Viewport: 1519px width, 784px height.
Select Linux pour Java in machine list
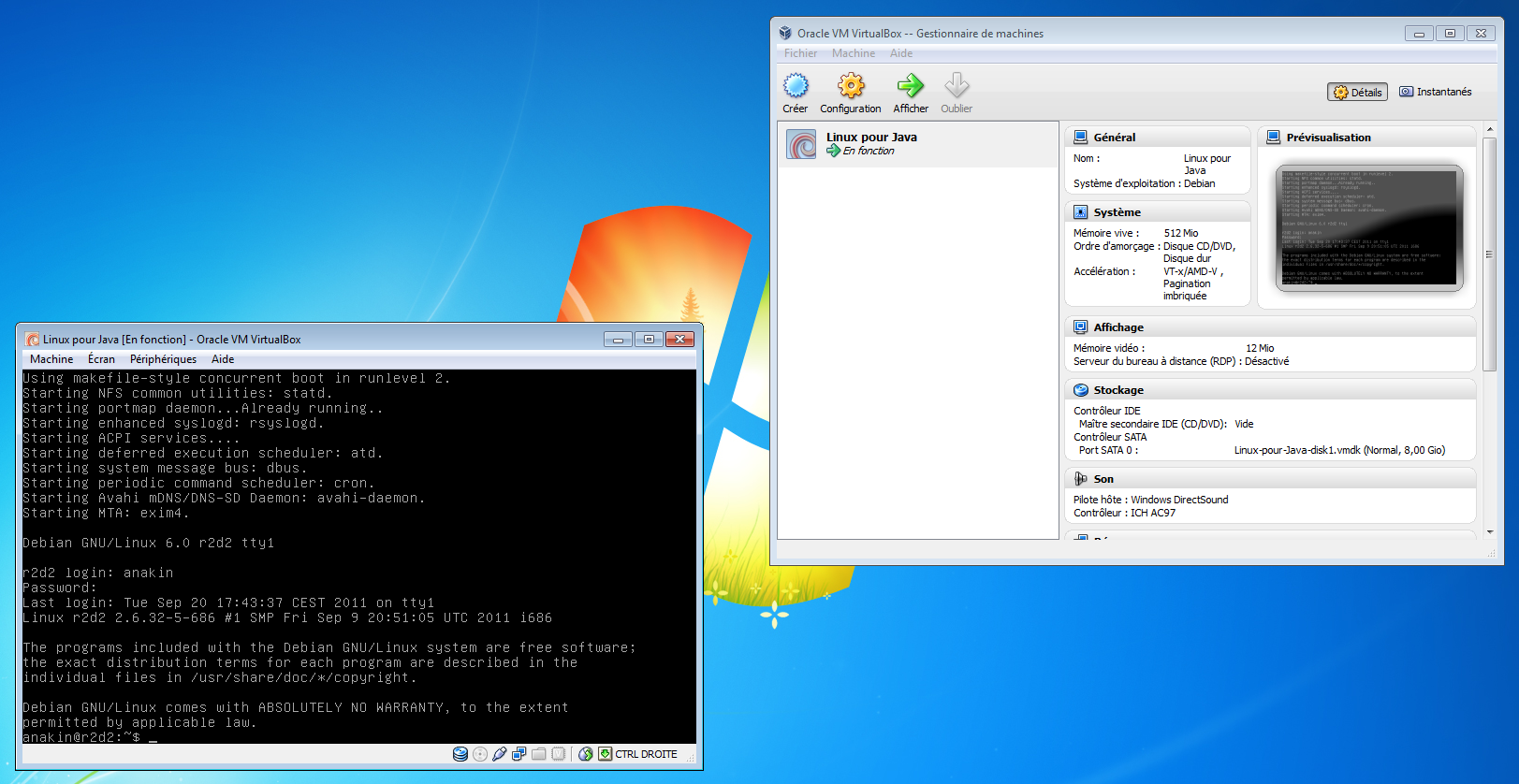pyautogui.click(x=918, y=144)
